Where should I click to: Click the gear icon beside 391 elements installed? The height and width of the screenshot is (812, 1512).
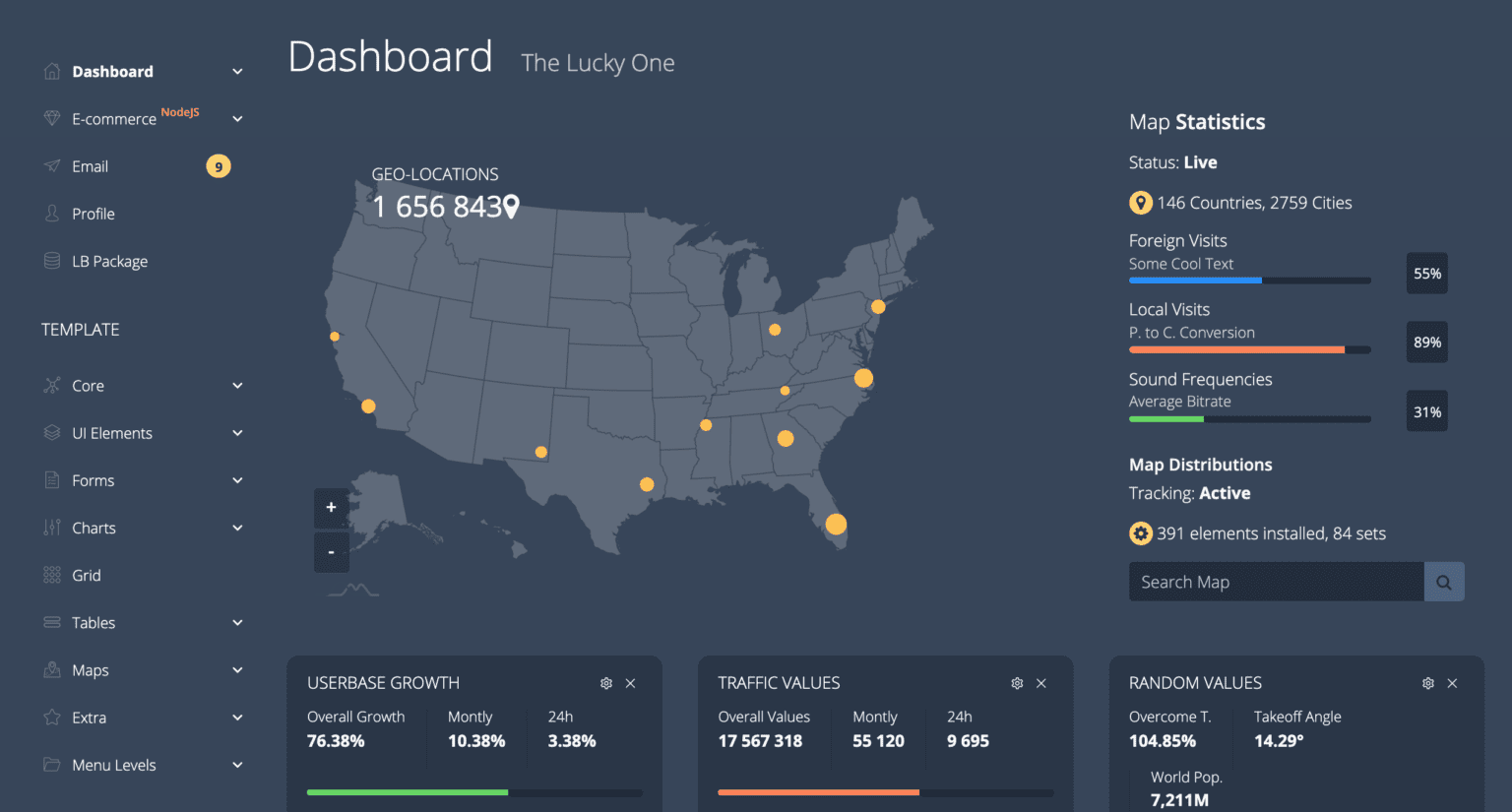(1140, 532)
